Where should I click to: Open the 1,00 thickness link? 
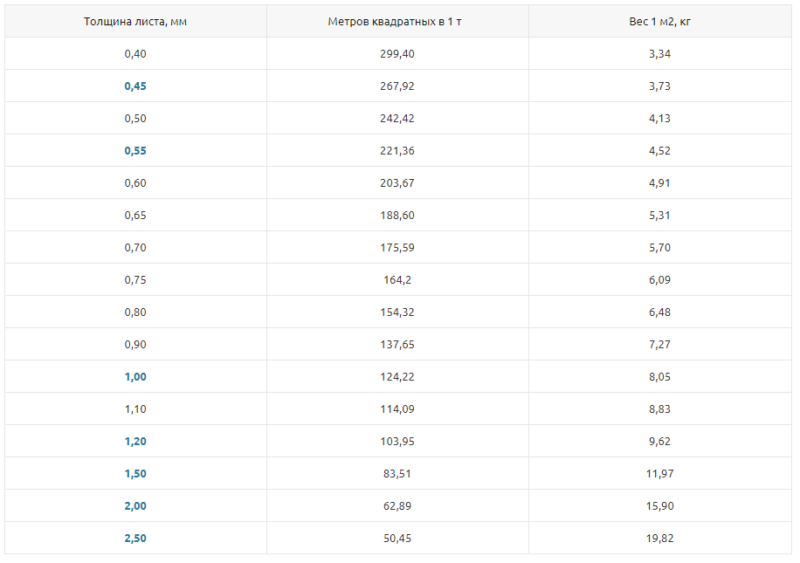[x=135, y=377]
